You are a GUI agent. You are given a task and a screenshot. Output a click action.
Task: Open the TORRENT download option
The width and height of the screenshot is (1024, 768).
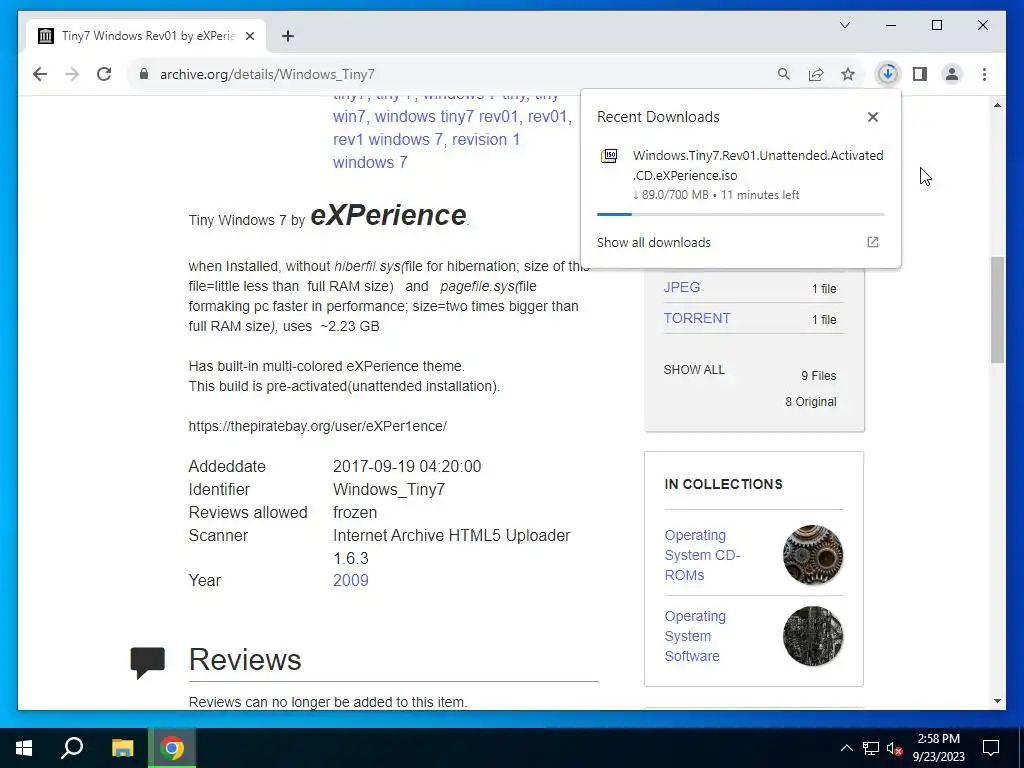[x=697, y=318]
